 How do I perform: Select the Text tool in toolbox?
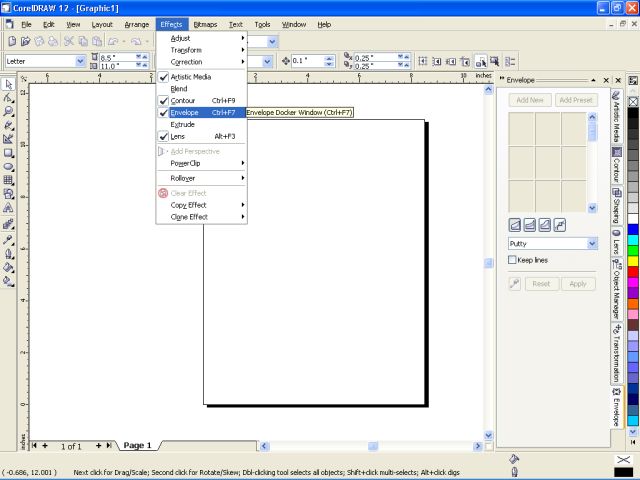pyautogui.click(x=8, y=208)
